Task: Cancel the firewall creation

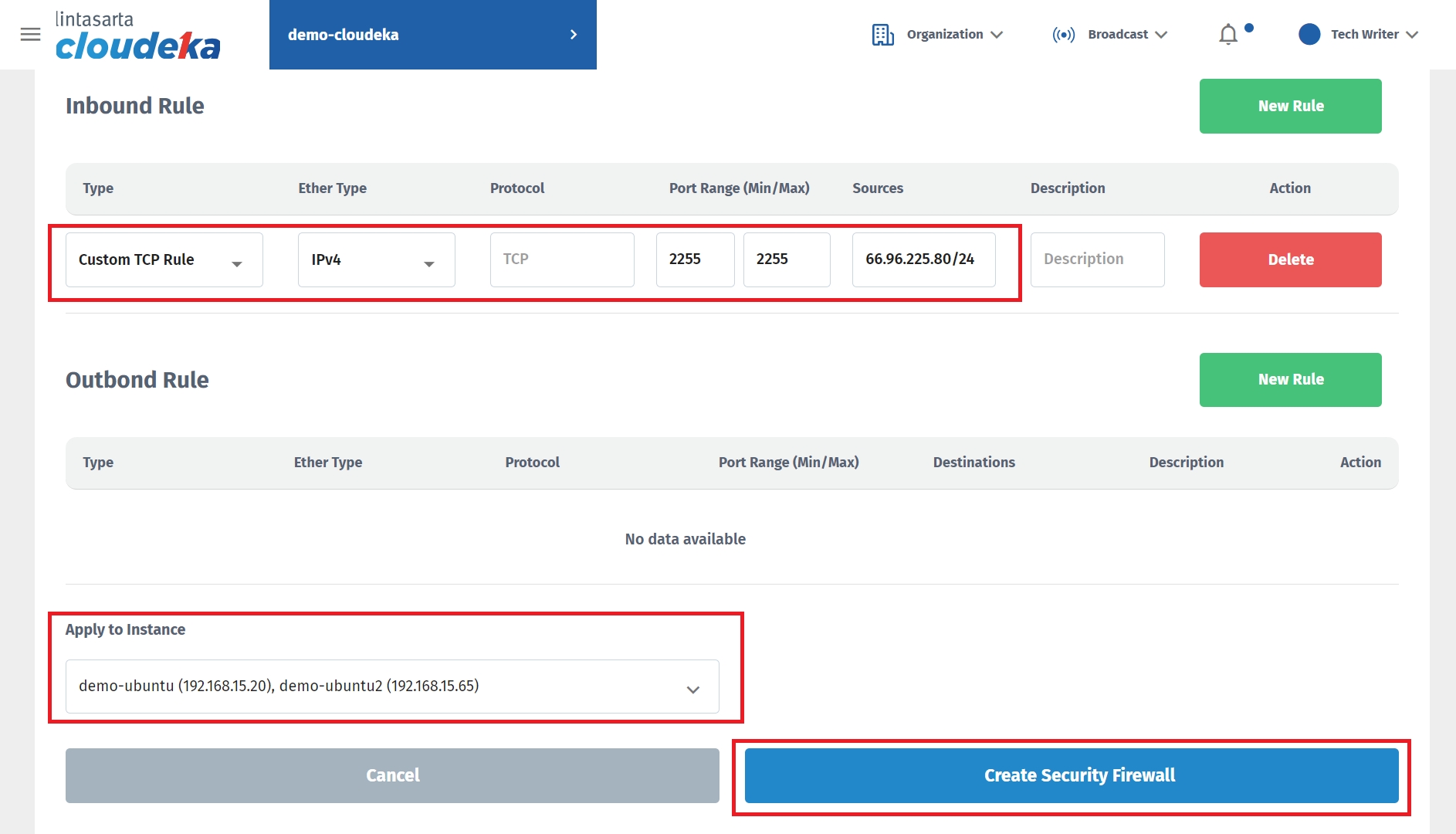Action: click(x=392, y=775)
